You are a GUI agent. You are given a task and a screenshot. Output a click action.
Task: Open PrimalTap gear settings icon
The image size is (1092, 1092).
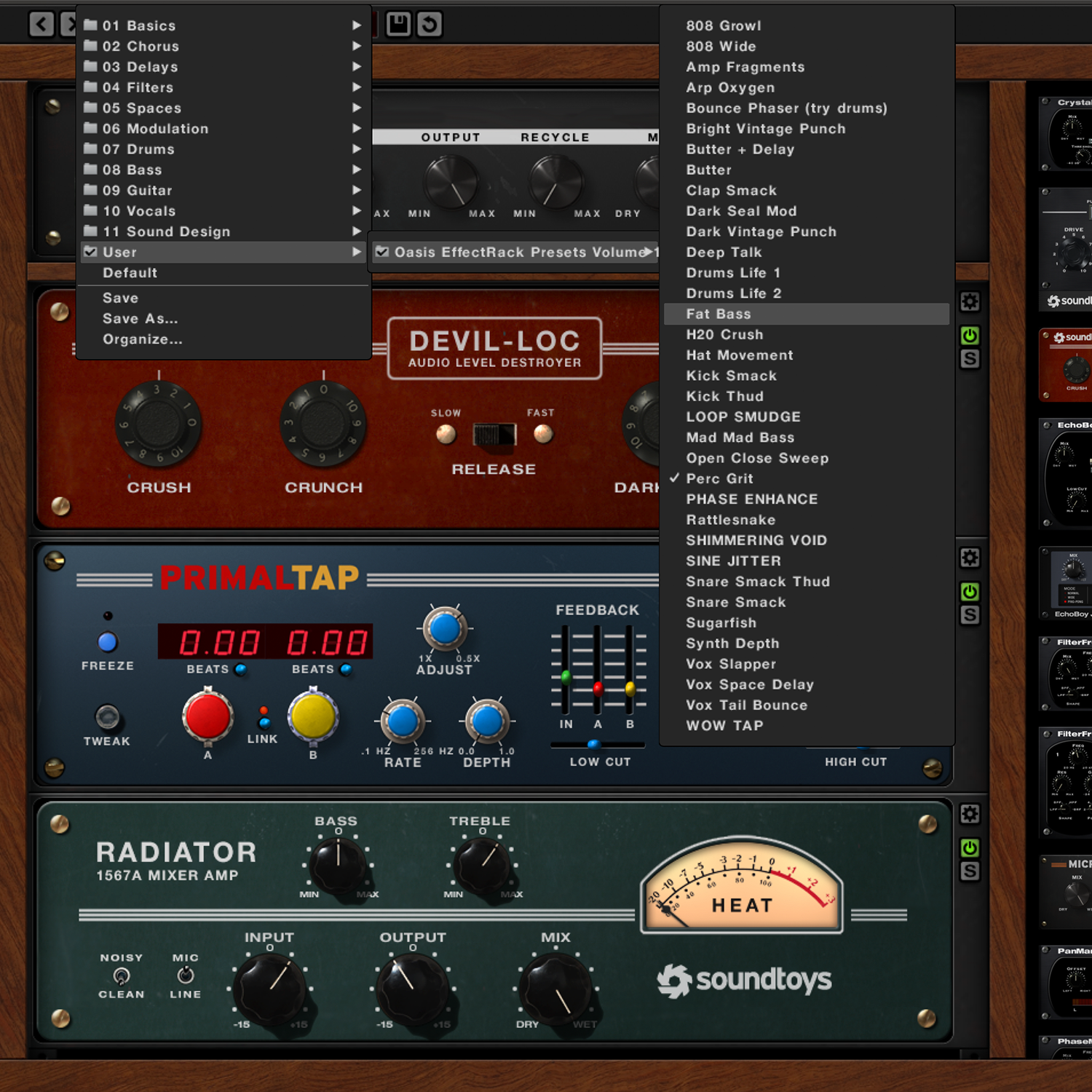pos(969,558)
